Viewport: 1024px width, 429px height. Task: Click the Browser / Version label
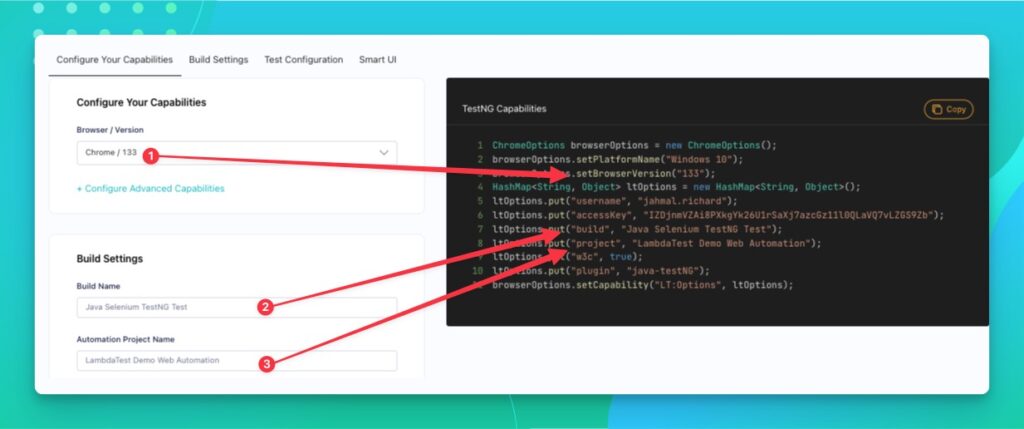(x=110, y=130)
